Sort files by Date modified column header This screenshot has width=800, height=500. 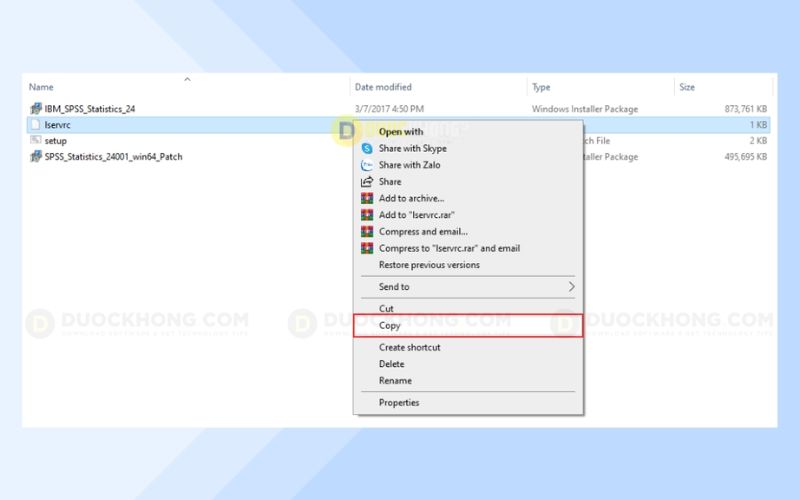[383, 87]
